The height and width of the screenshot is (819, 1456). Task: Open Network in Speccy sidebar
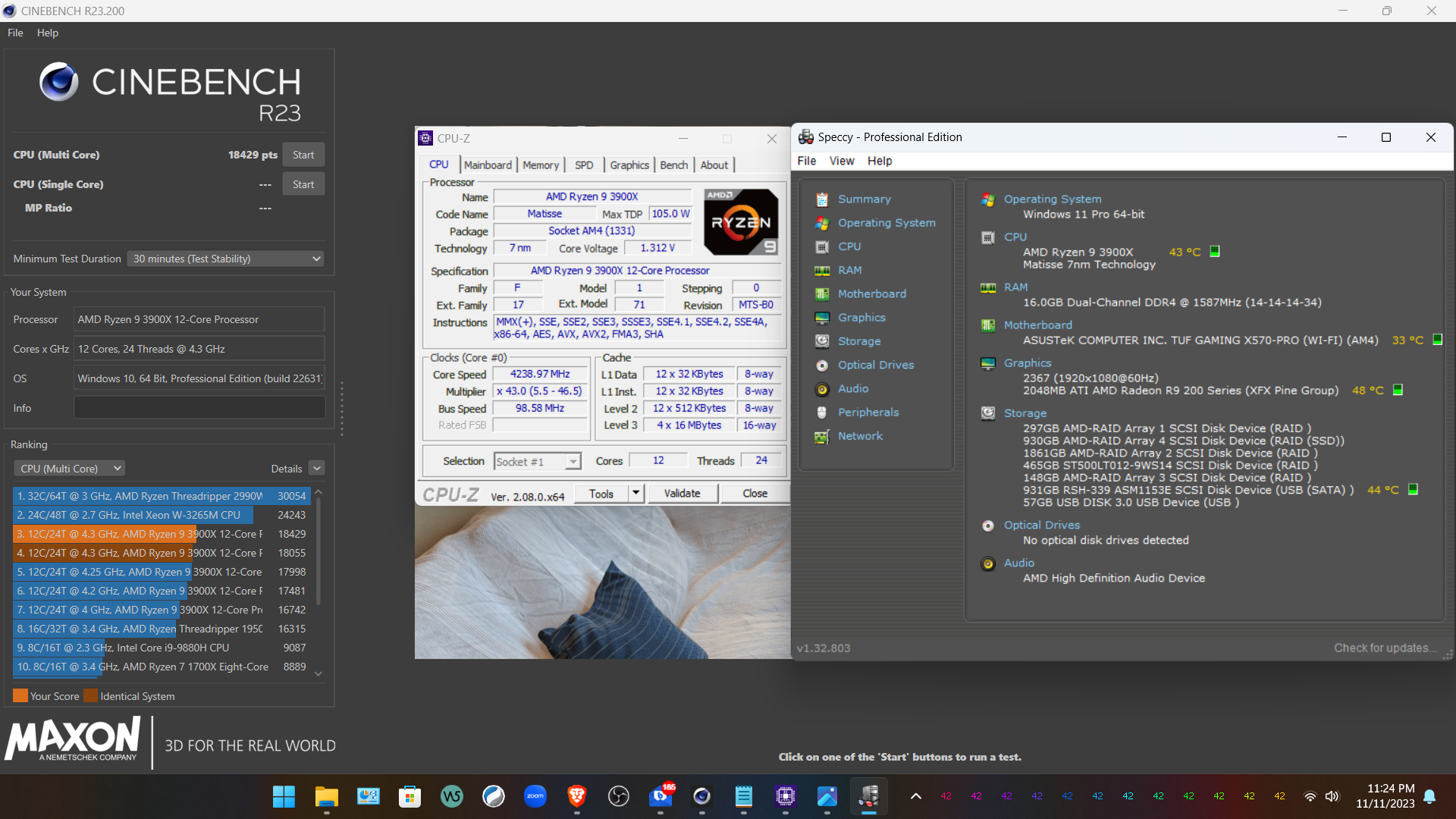click(x=860, y=436)
